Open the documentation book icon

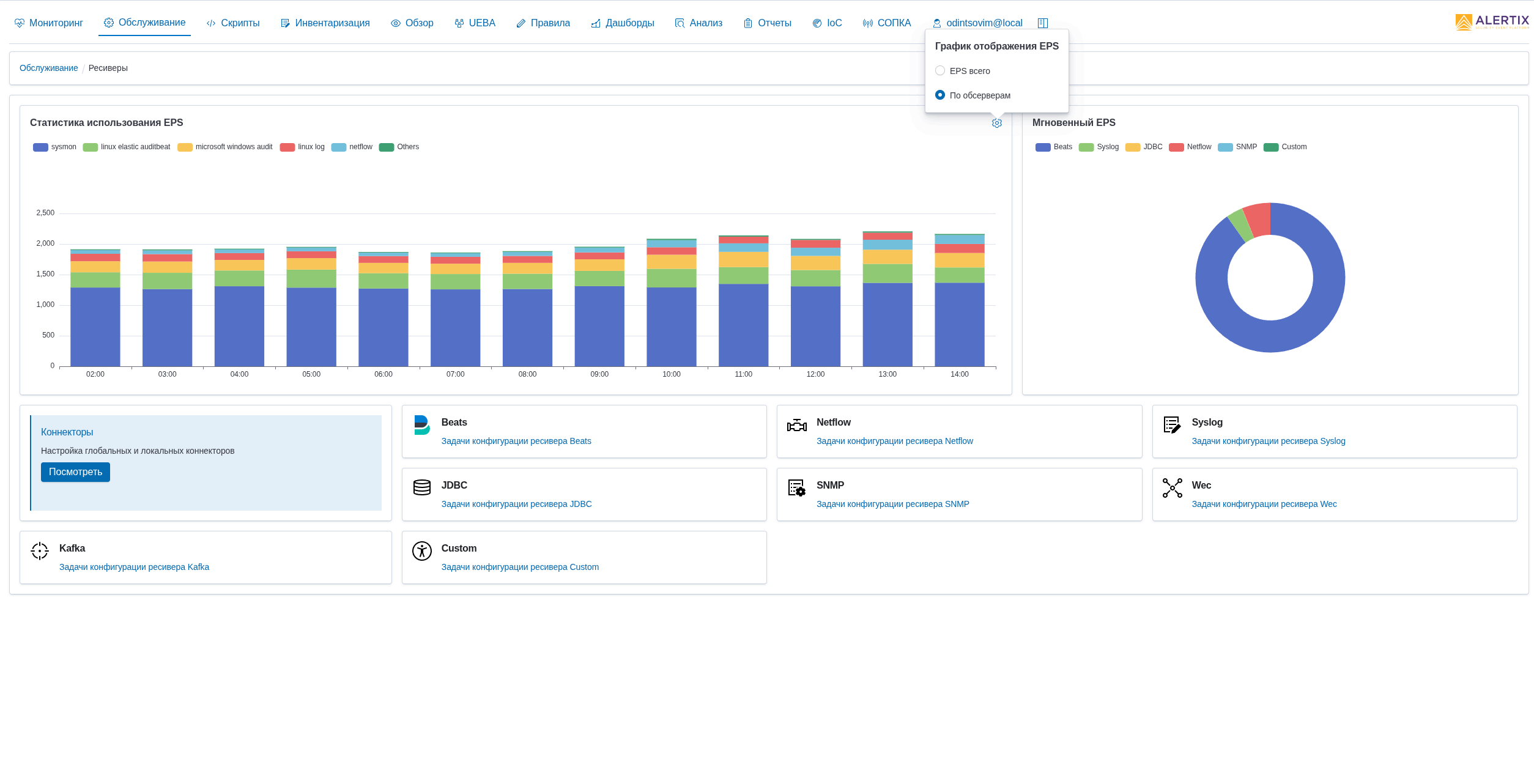click(1043, 23)
